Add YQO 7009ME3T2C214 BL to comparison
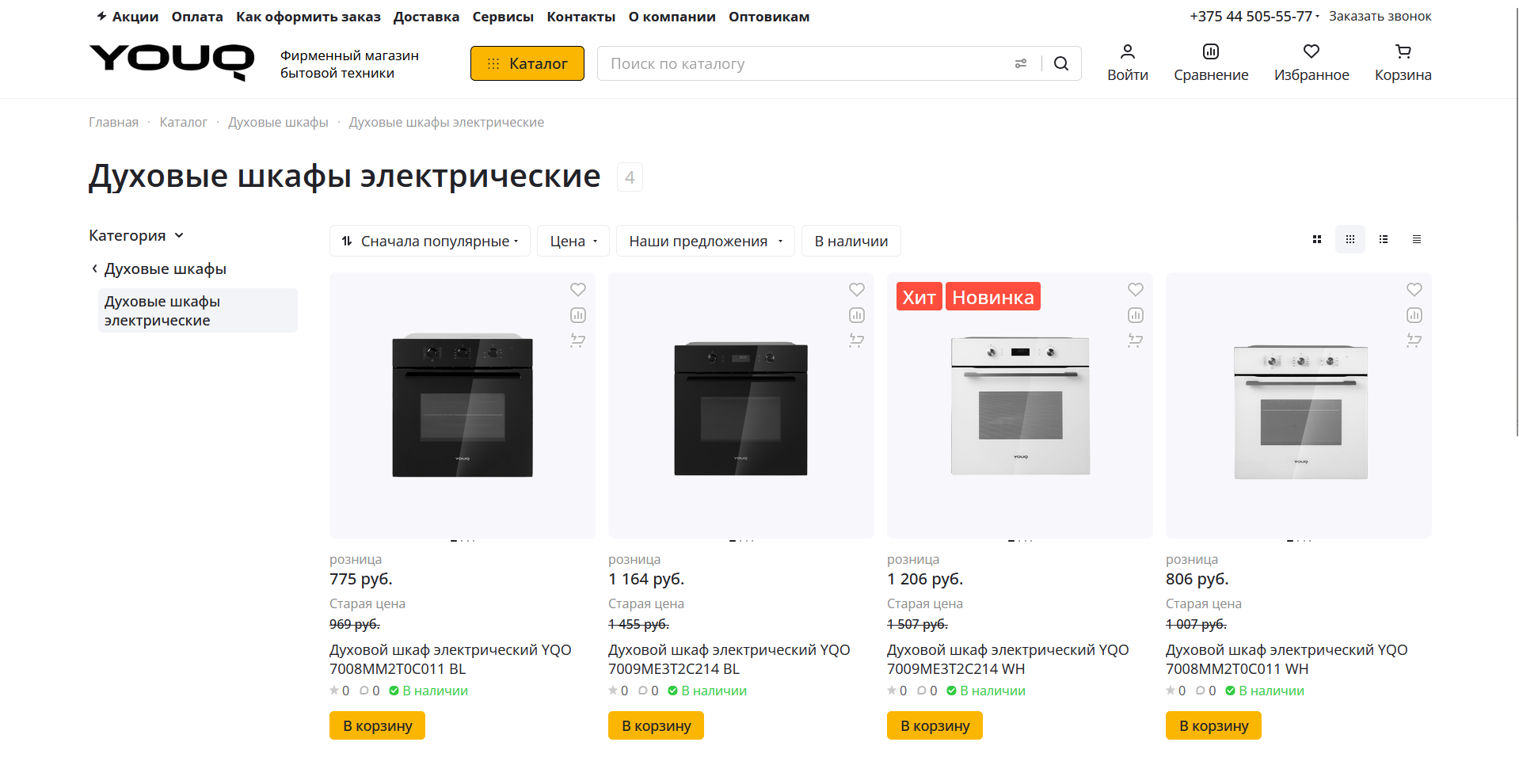Screen dimensions: 1519x784 [x=856, y=314]
